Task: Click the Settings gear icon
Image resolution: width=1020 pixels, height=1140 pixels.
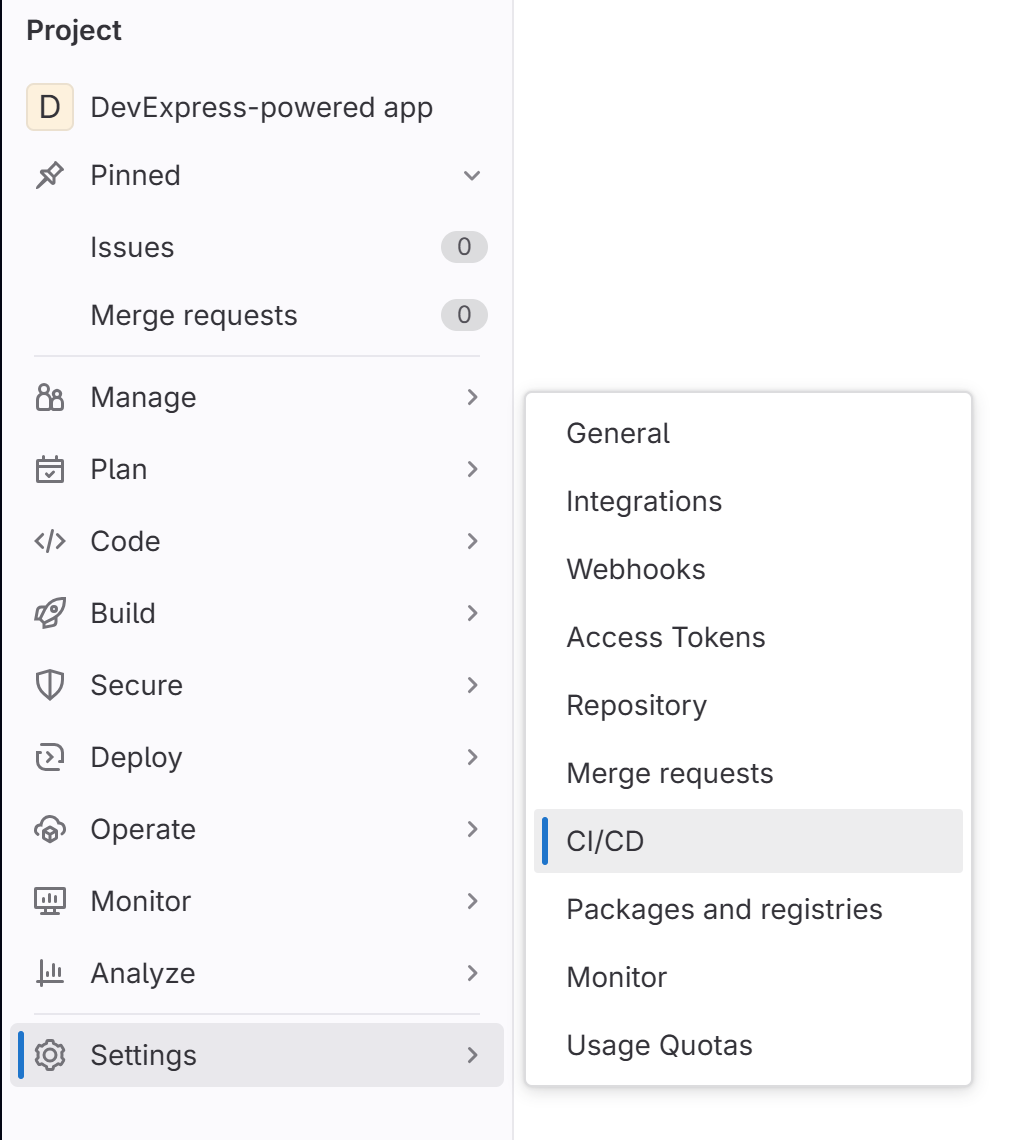Action: (49, 1056)
